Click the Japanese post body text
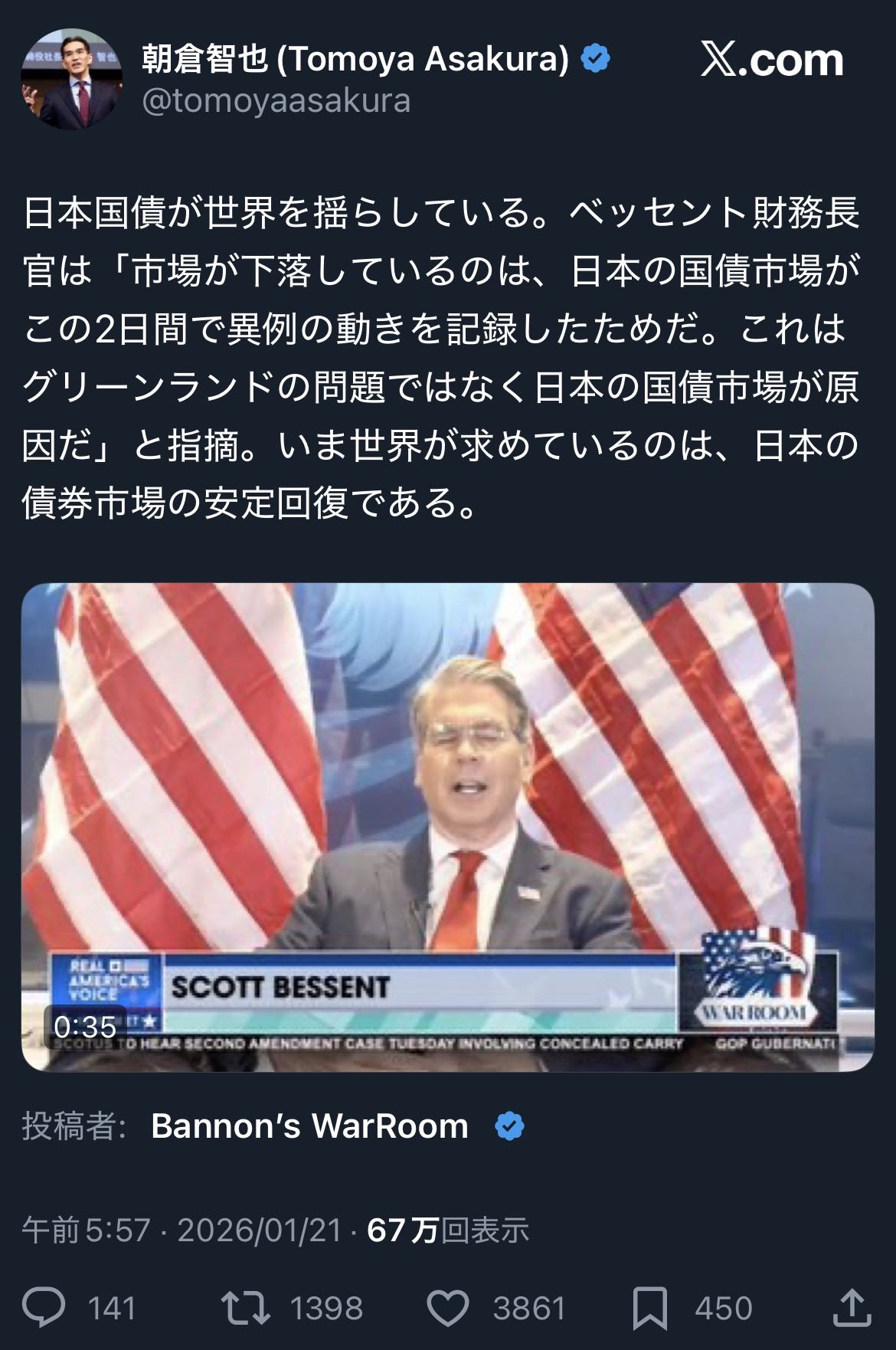The width and height of the screenshot is (896, 1350). [x=442, y=358]
